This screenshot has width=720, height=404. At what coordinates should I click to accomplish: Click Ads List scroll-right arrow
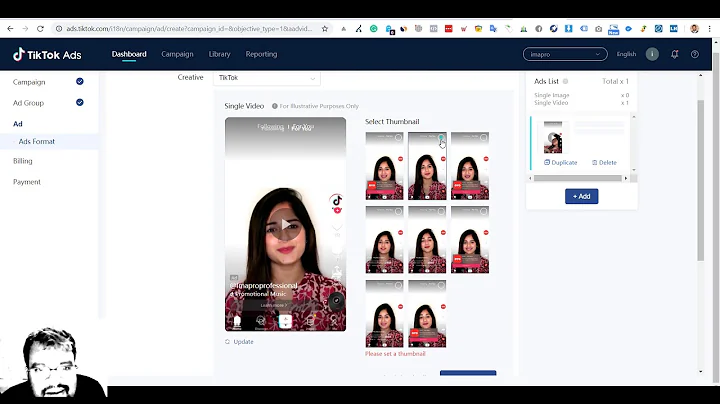pos(625,178)
